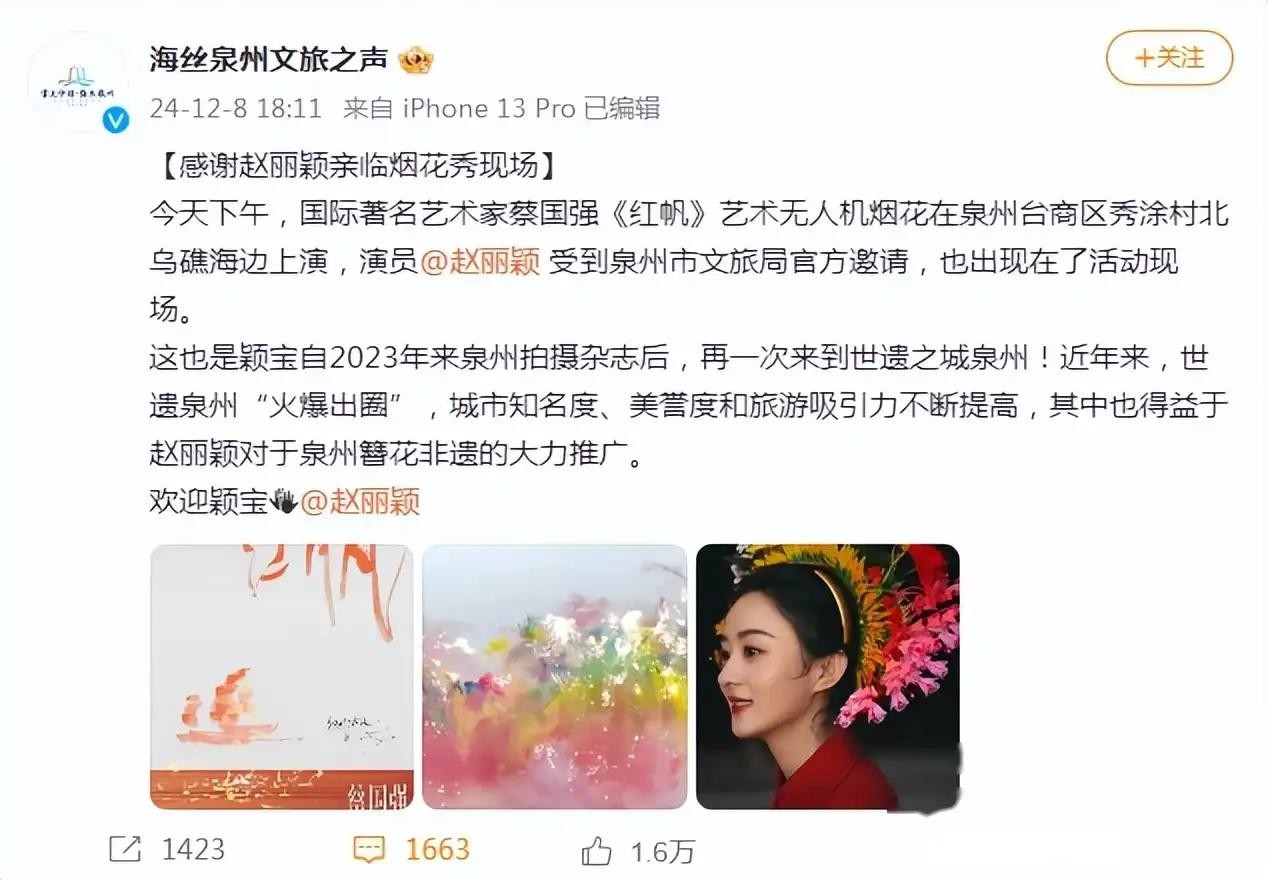Open comments via the orange comment icon
The width and height of the screenshot is (1268, 880).
369,850
